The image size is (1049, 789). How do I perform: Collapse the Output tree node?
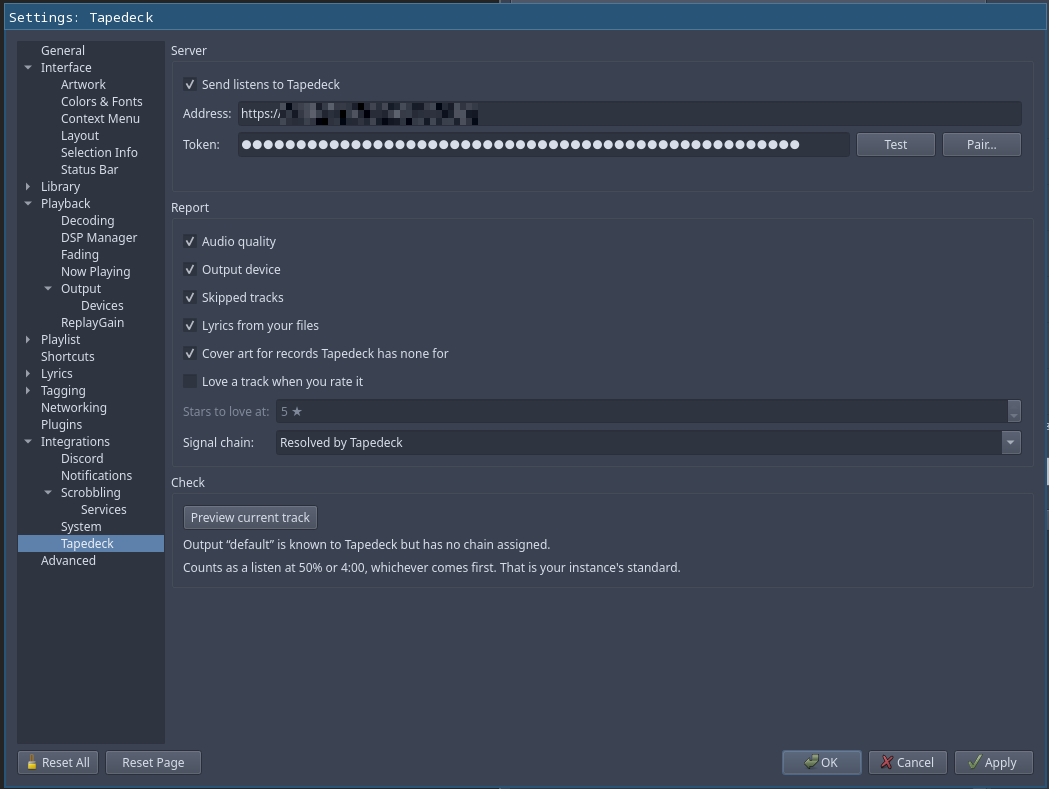point(48,288)
